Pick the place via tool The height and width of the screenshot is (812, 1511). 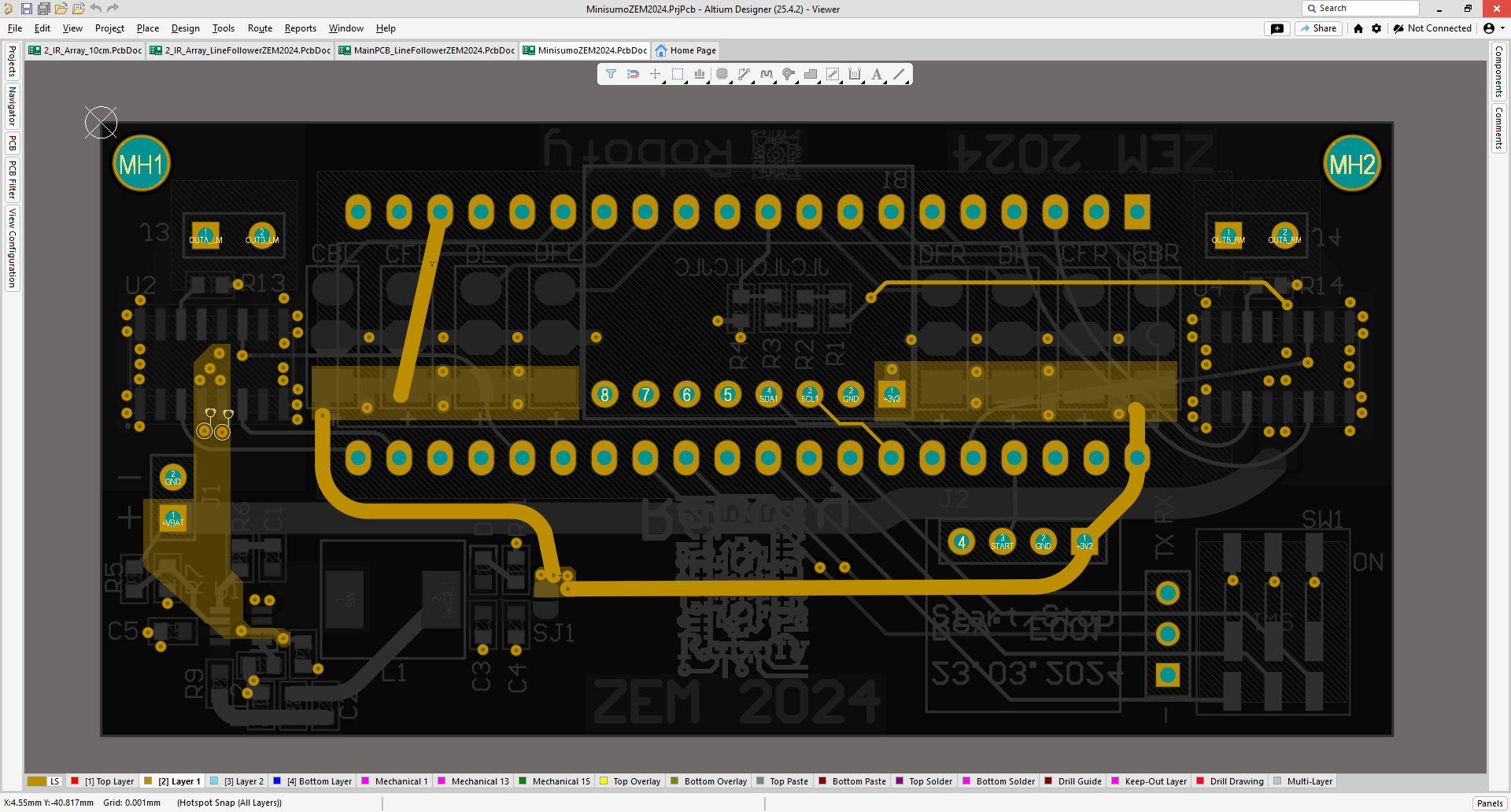pyautogui.click(x=789, y=74)
